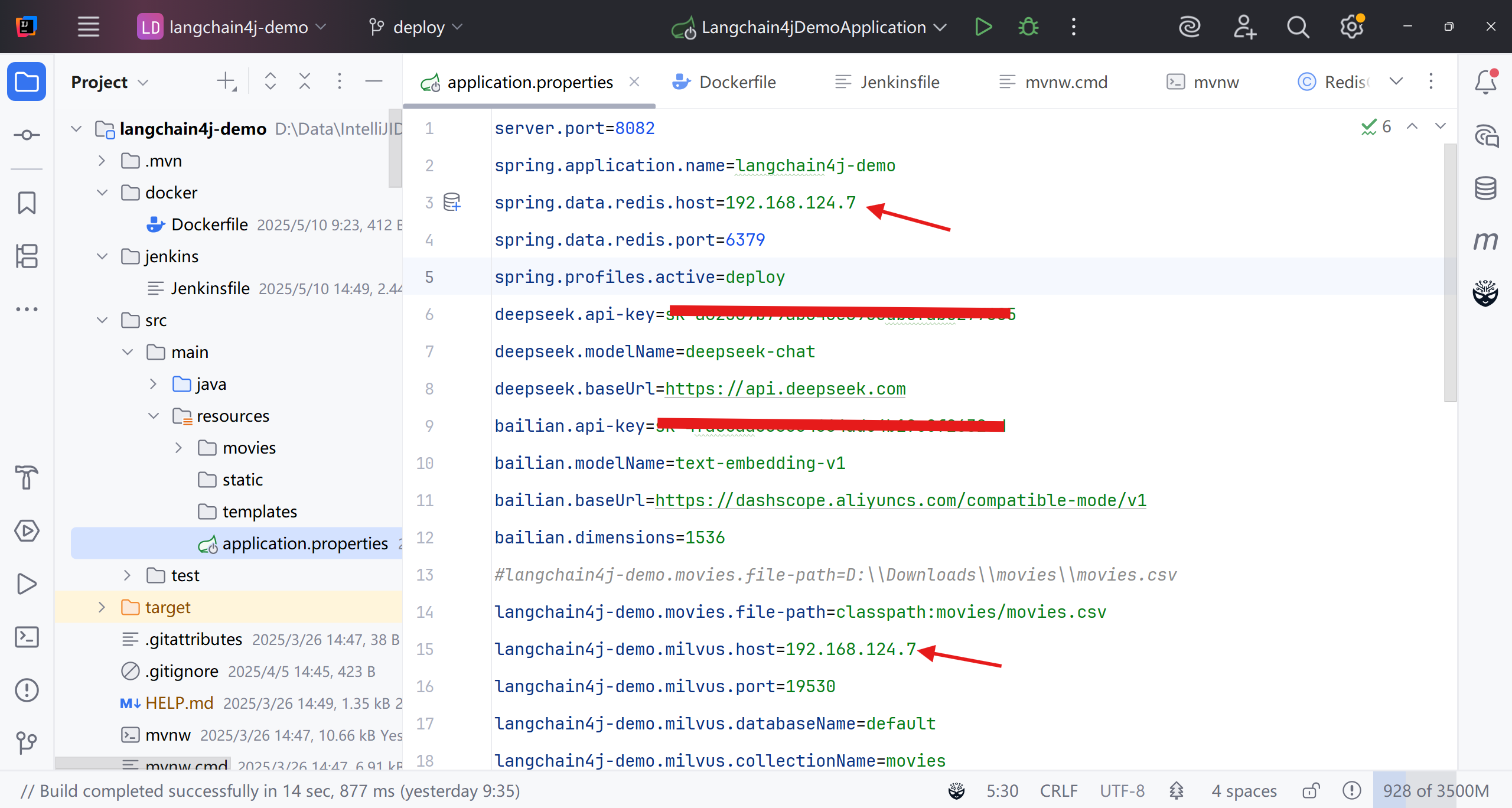Expand the test folder

point(127,575)
